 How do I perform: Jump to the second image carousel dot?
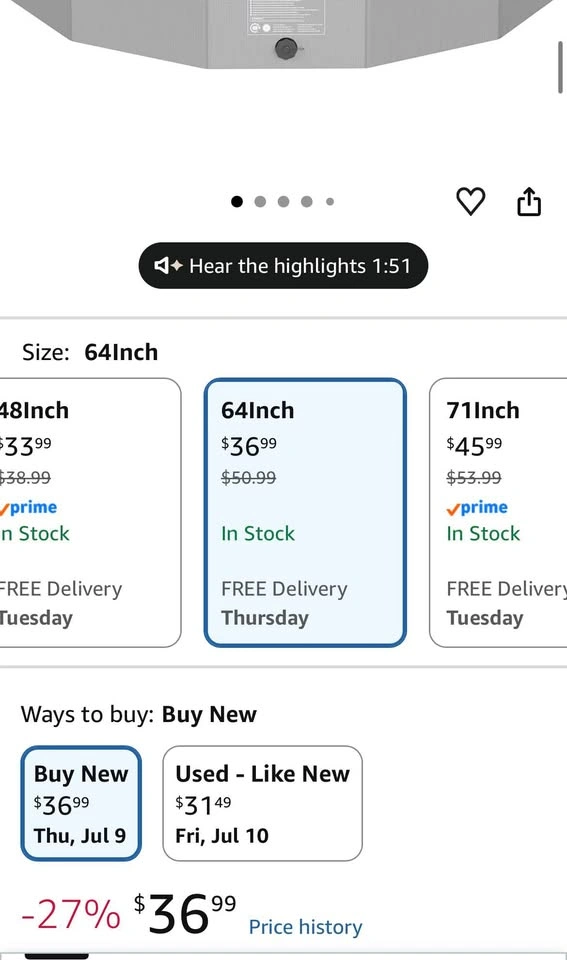(260, 201)
